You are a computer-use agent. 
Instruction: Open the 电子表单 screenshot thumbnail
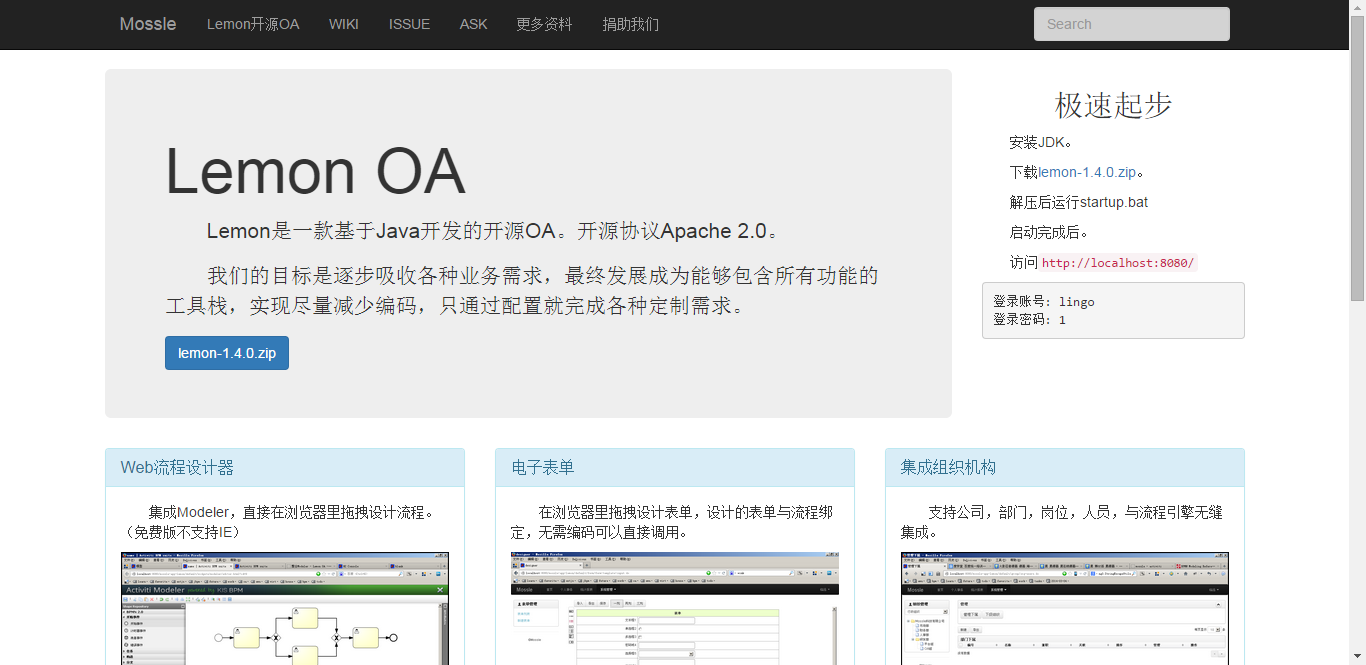675,608
